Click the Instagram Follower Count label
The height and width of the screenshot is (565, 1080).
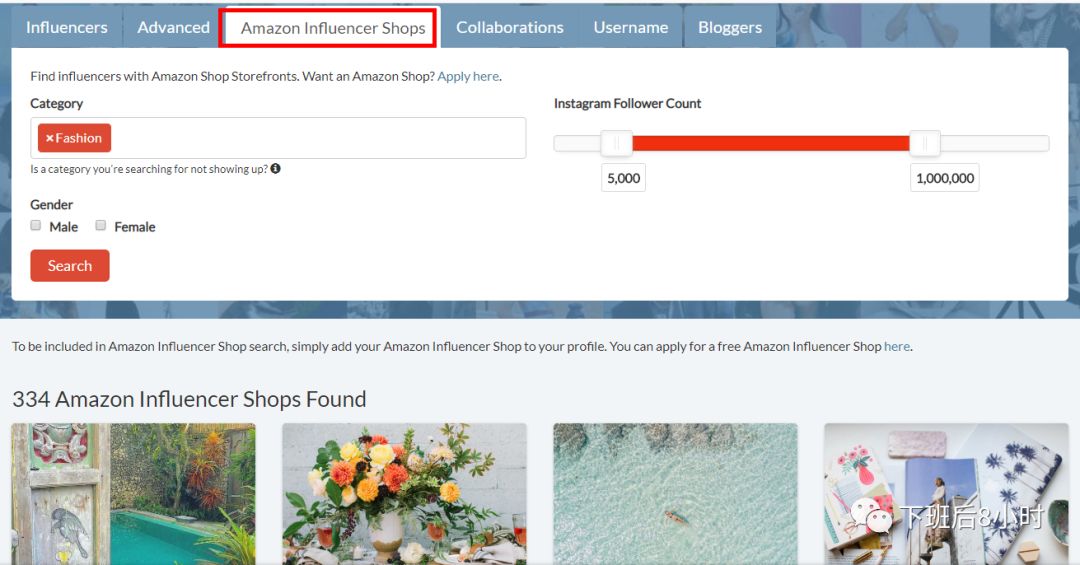(627, 103)
